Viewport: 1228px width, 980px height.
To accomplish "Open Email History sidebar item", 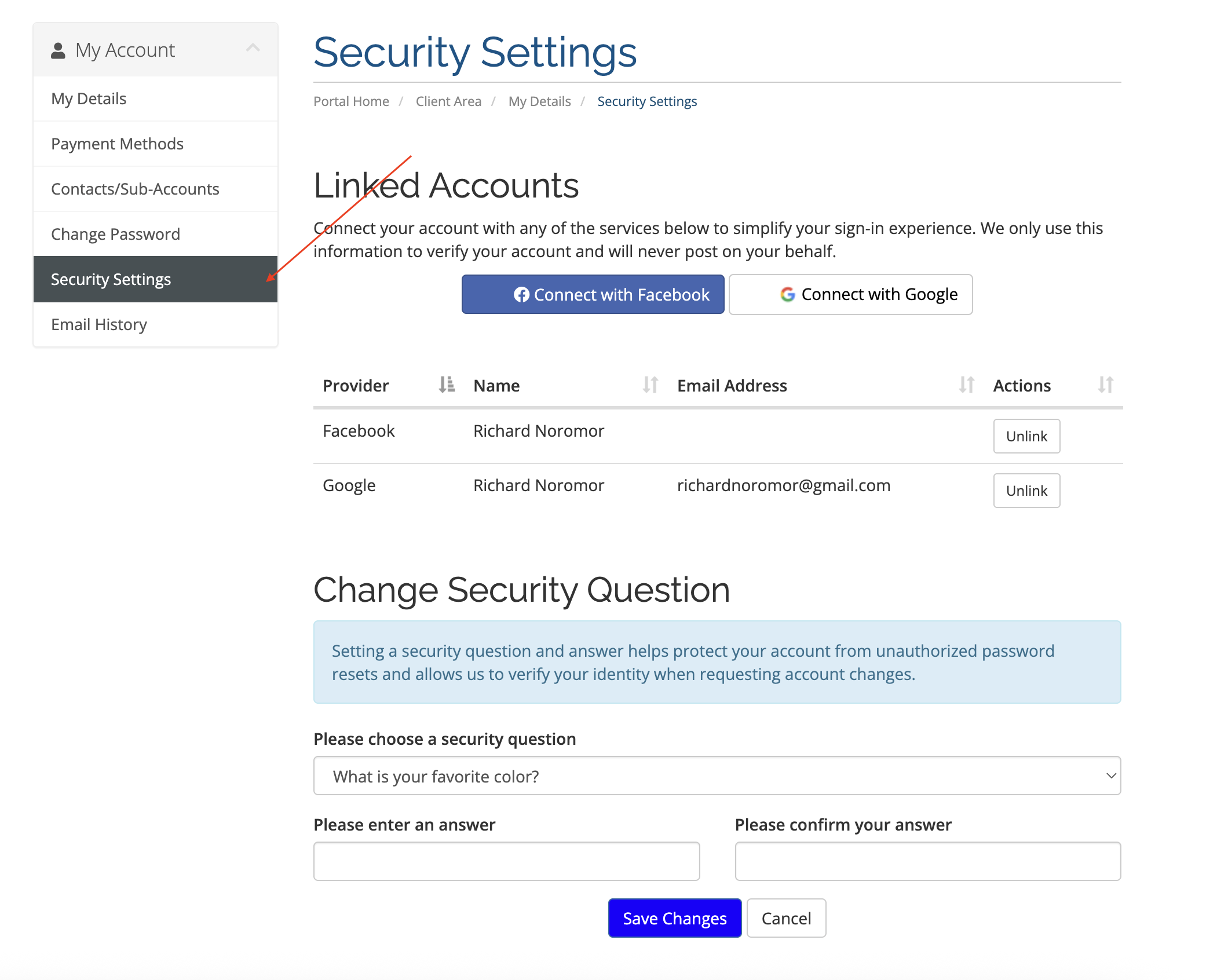I will click(x=99, y=324).
